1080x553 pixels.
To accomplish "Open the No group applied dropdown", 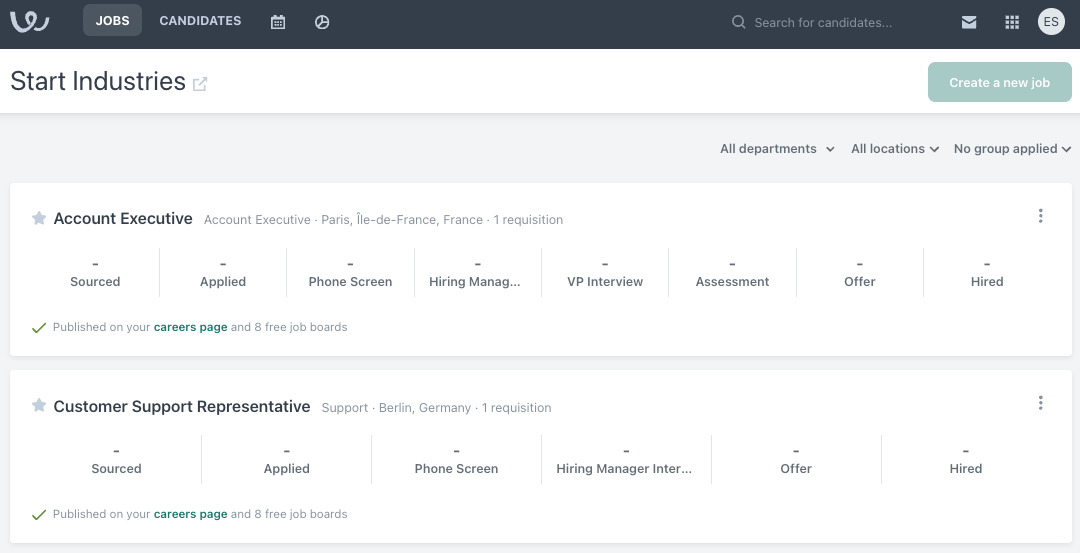I will (x=1012, y=149).
